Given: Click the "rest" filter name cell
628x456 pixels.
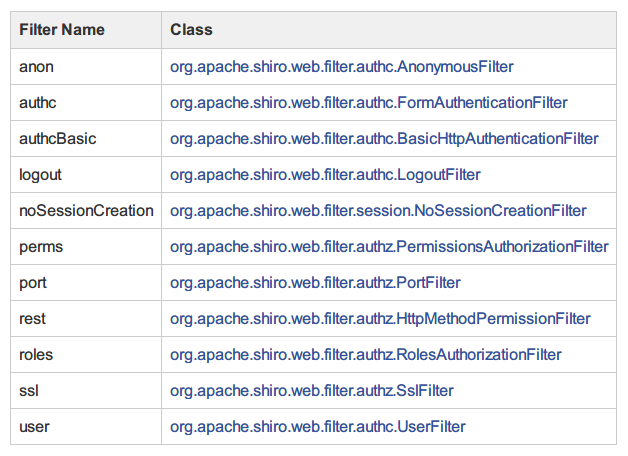Looking at the screenshot, I should pos(32,319).
